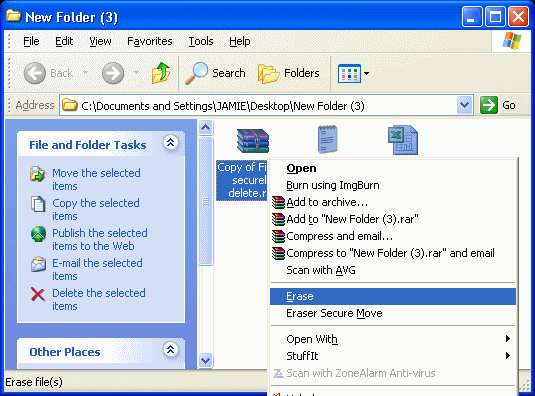Click the sidebar vertical scrollbar thumb
The width and height of the screenshot is (535, 396).
[x=205, y=201]
